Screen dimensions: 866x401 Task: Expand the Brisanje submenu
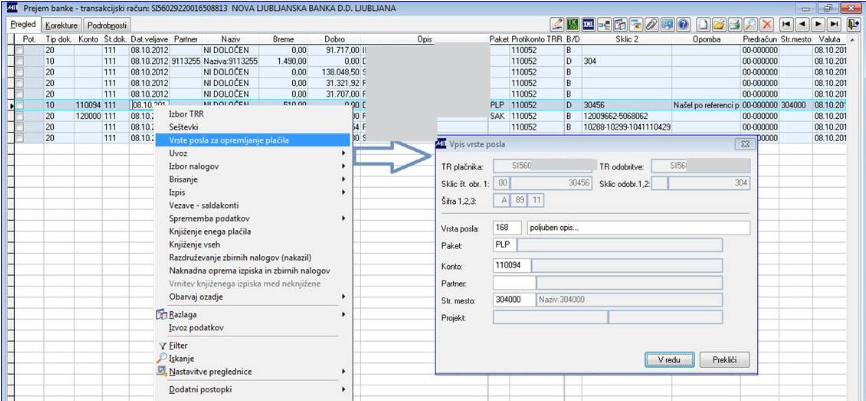[252, 180]
